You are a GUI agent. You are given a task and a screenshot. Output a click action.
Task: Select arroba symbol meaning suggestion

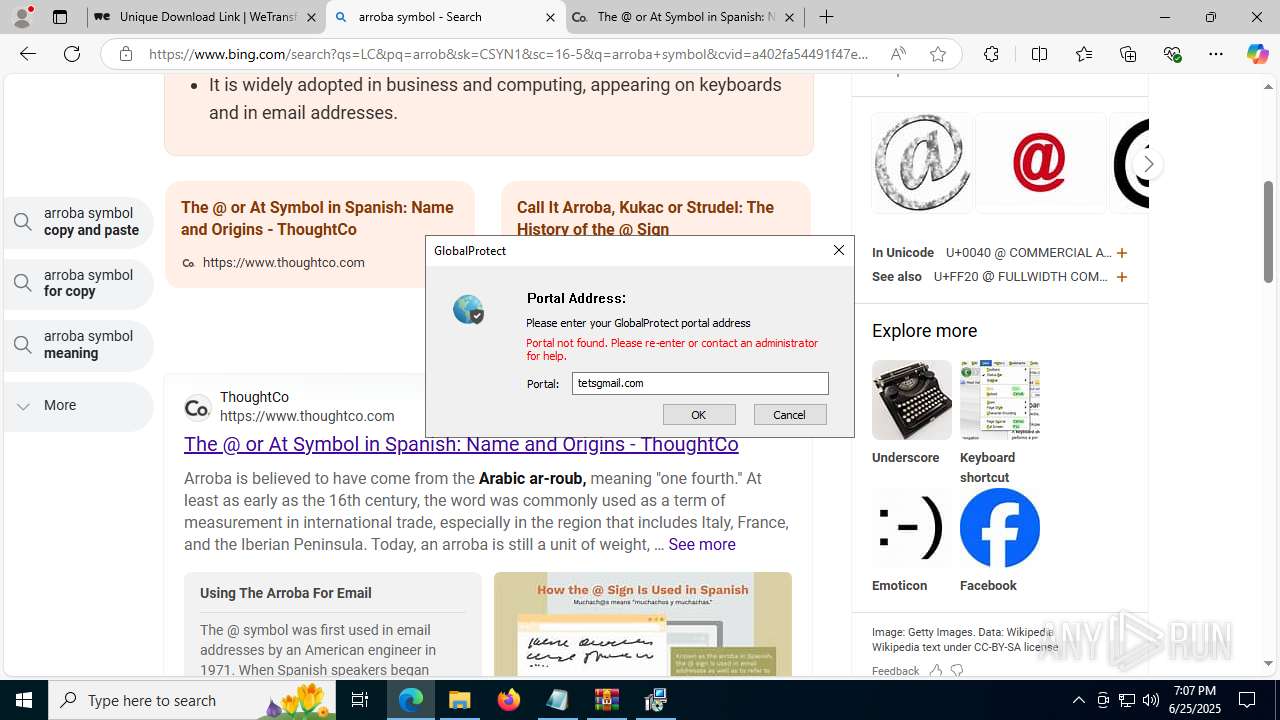(x=78, y=345)
